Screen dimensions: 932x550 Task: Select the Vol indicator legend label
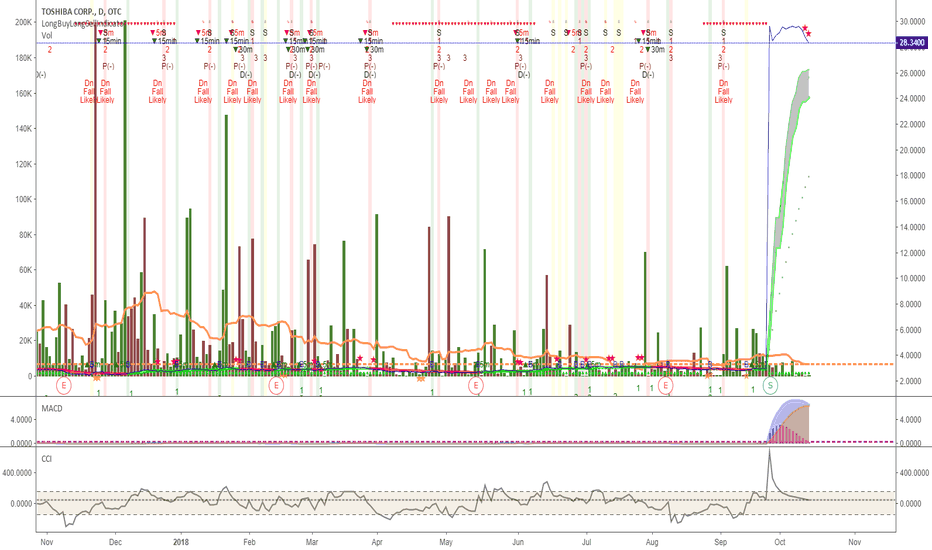tap(46, 36)
